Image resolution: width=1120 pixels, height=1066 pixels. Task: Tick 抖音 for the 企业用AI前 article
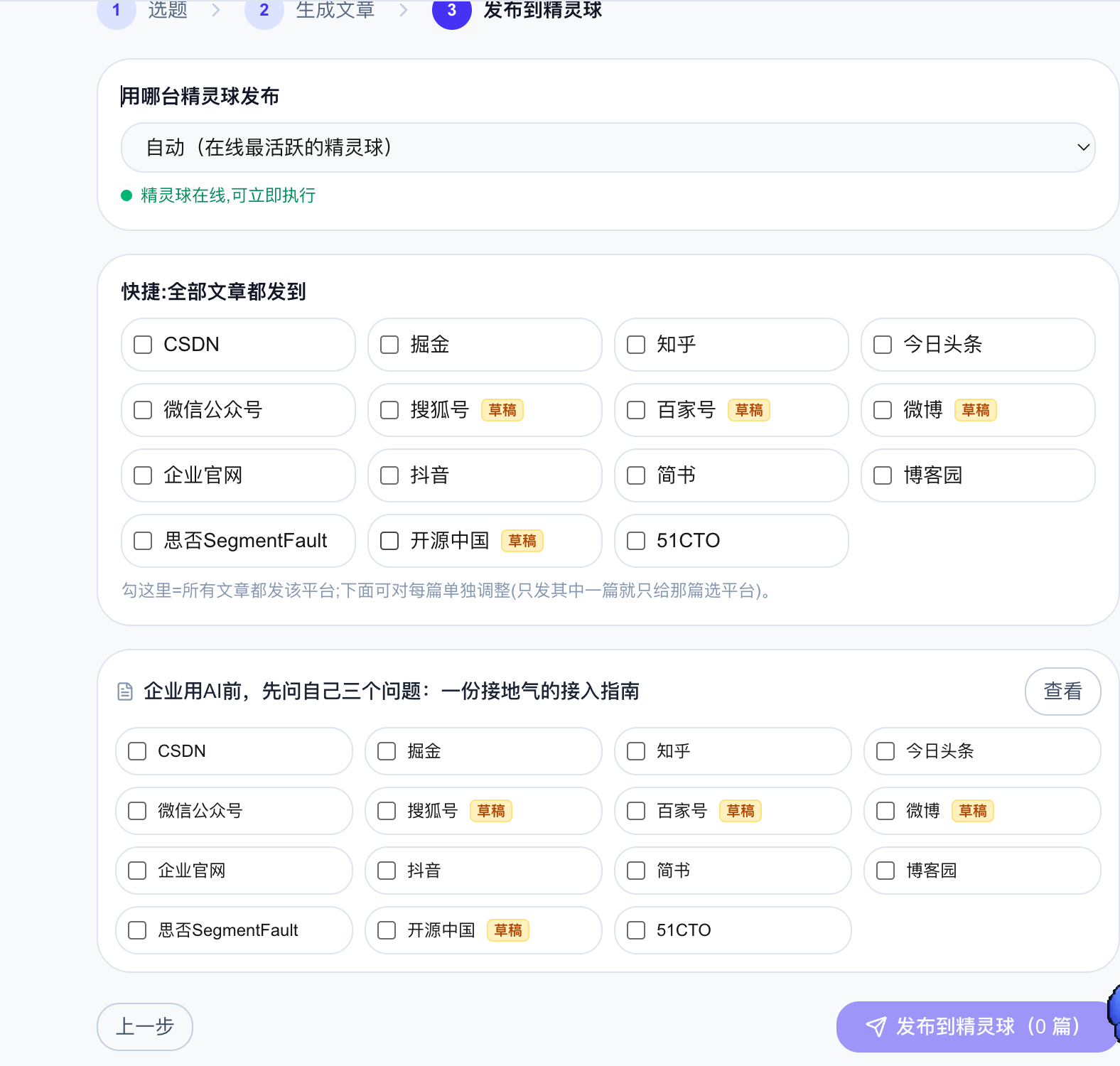coord(387,871)
